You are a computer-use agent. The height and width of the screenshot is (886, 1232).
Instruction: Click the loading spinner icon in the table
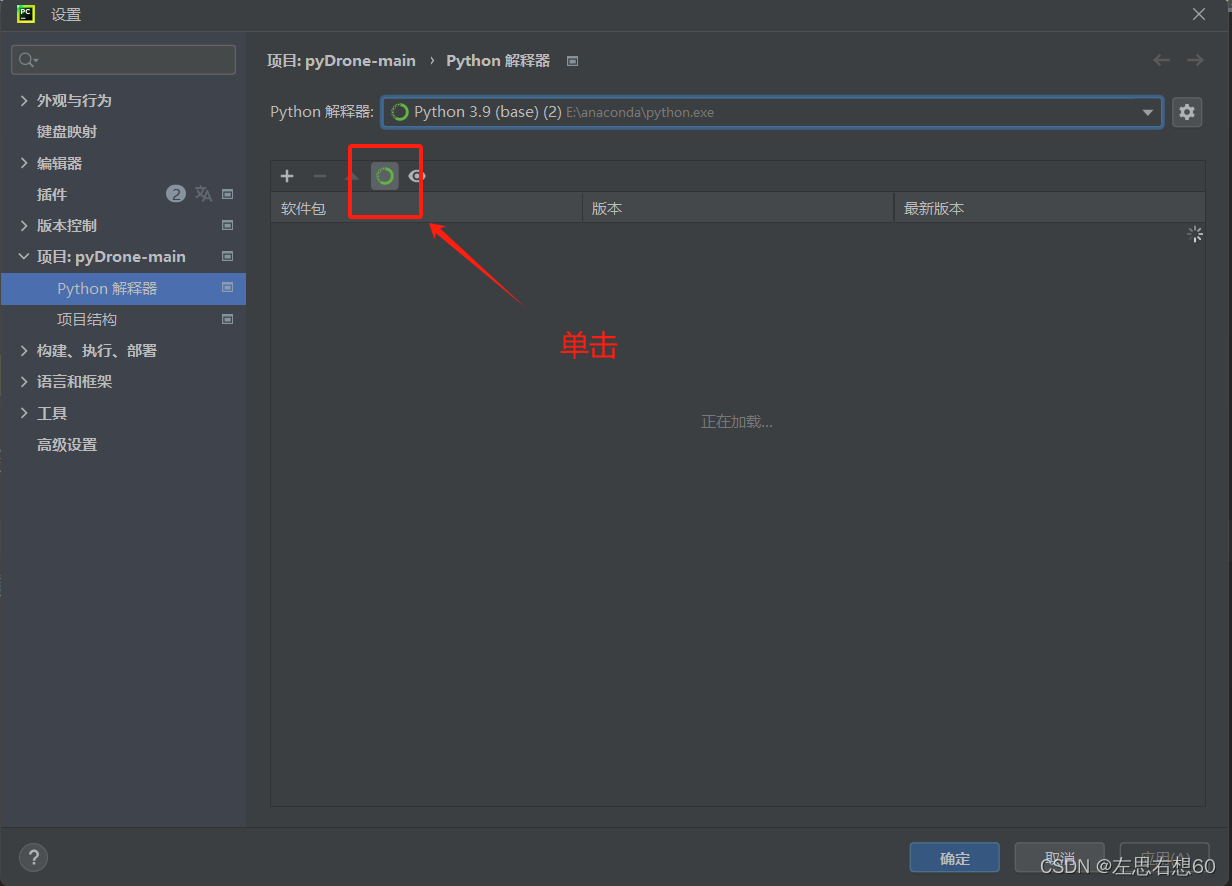1194,234
